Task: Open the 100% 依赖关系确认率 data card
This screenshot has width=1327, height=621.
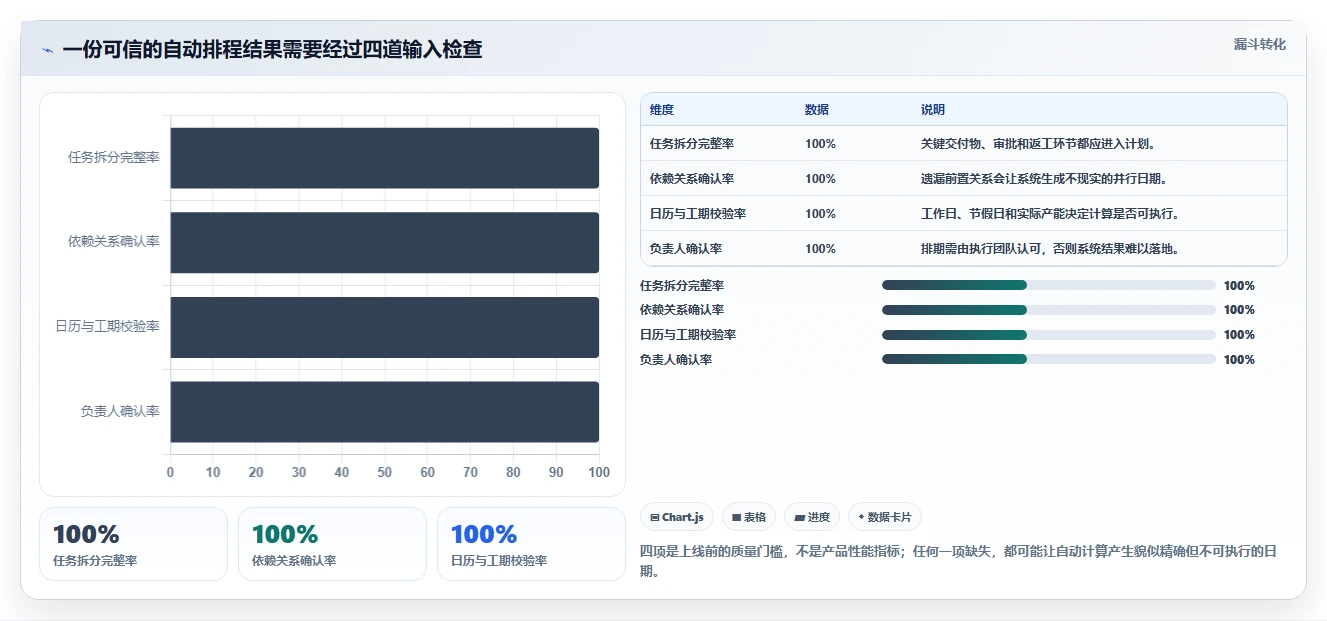Action: 332,544
